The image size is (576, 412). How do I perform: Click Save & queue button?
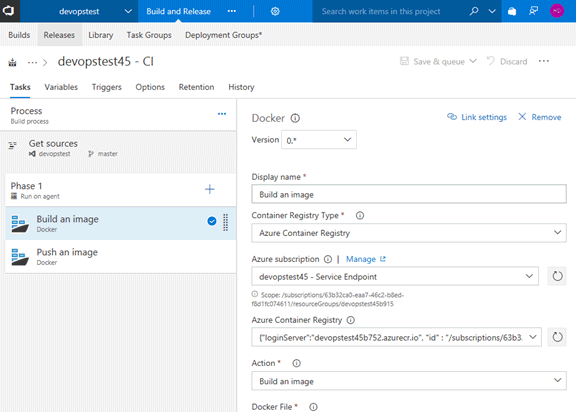(432, 61)
